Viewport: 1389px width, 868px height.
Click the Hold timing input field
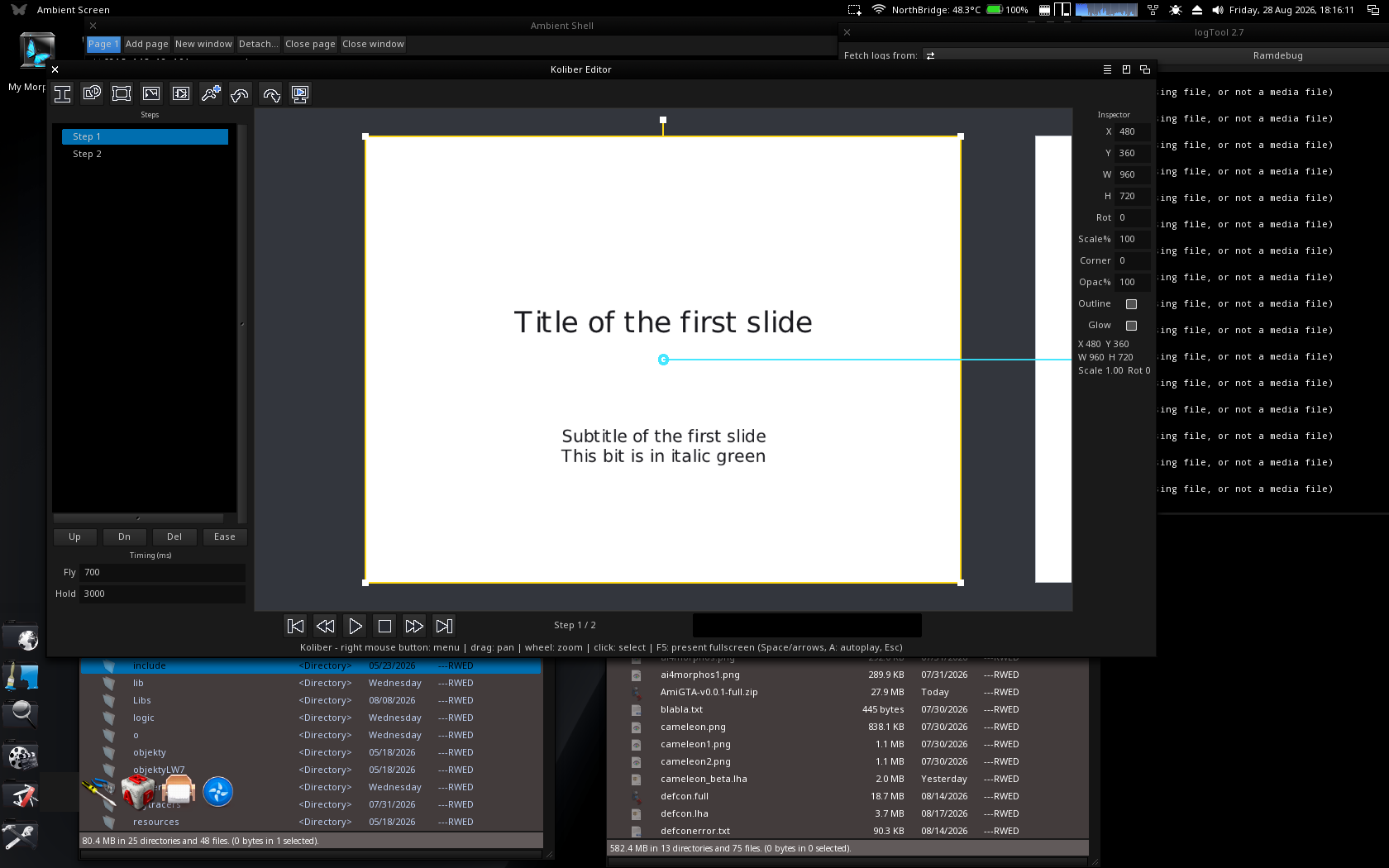click(162, 594)
